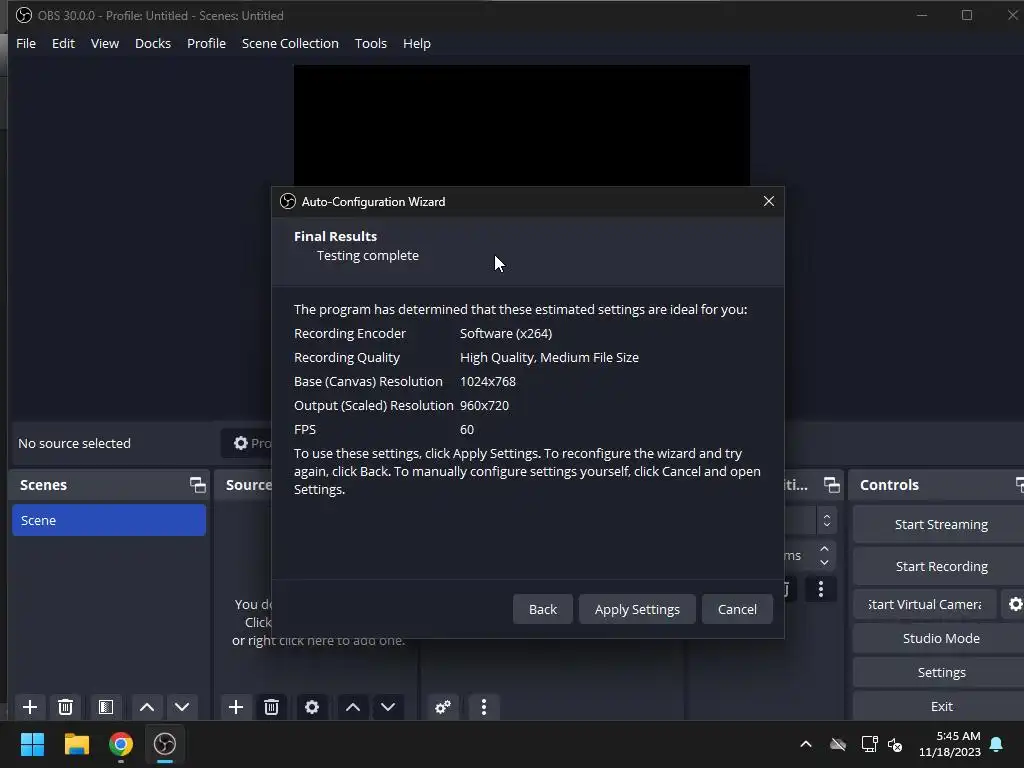Move source down with arrow icon
The width and height of the screenshot is (1024, 768).
click(388, 707)
